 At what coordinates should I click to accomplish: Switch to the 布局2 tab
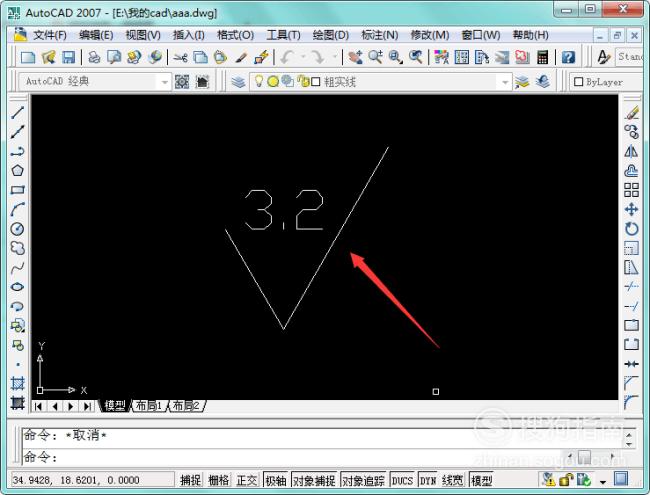coord(186,406)
